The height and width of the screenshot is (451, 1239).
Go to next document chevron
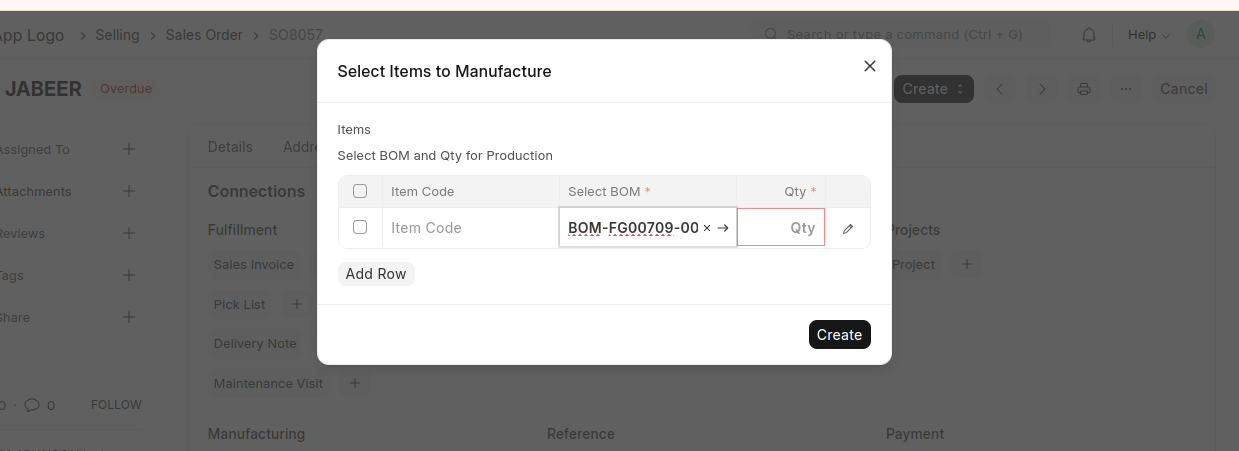pos(1042,89)
